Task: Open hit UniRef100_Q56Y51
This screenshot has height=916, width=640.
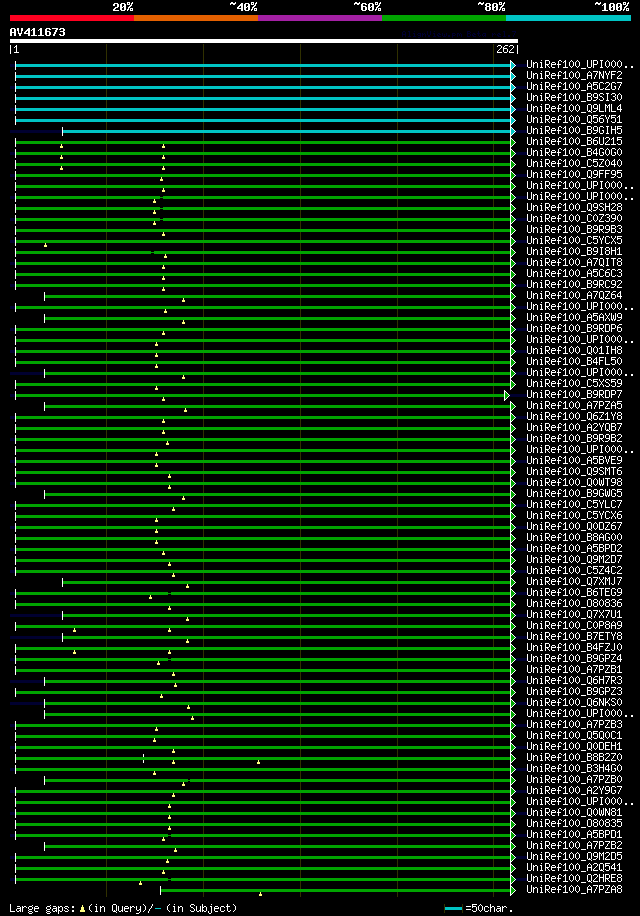Action: click(574, 119)
